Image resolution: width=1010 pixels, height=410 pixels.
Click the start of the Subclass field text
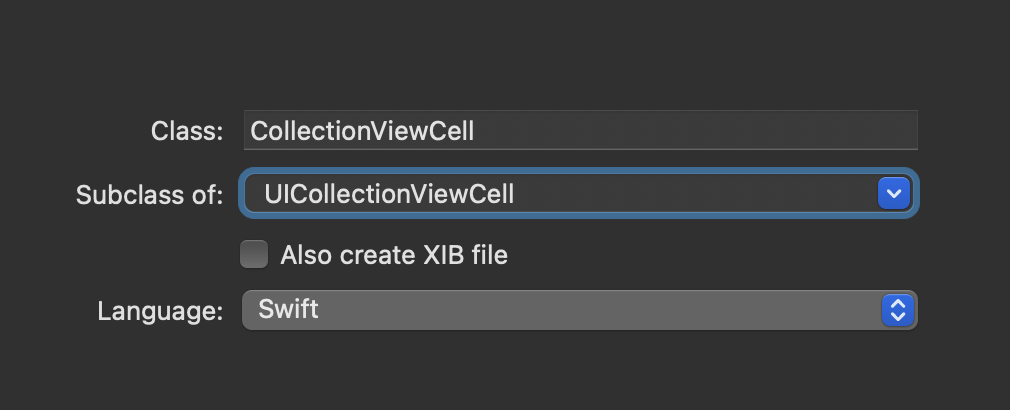point(265,193)
